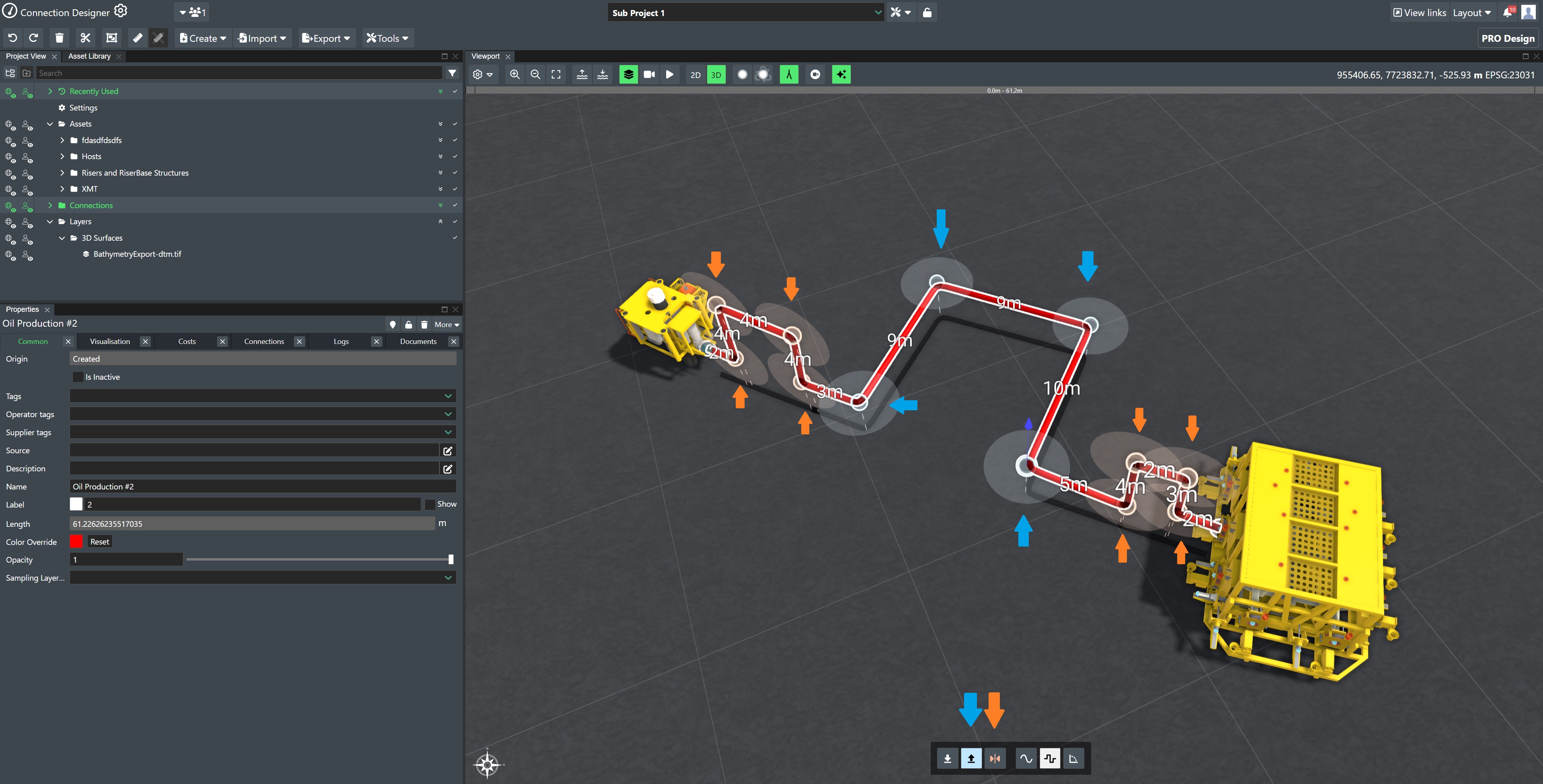The height and width of the screenshot is (784, 1543).
Task: Switch to the Documents tab
Action: (x=418, y=342)
